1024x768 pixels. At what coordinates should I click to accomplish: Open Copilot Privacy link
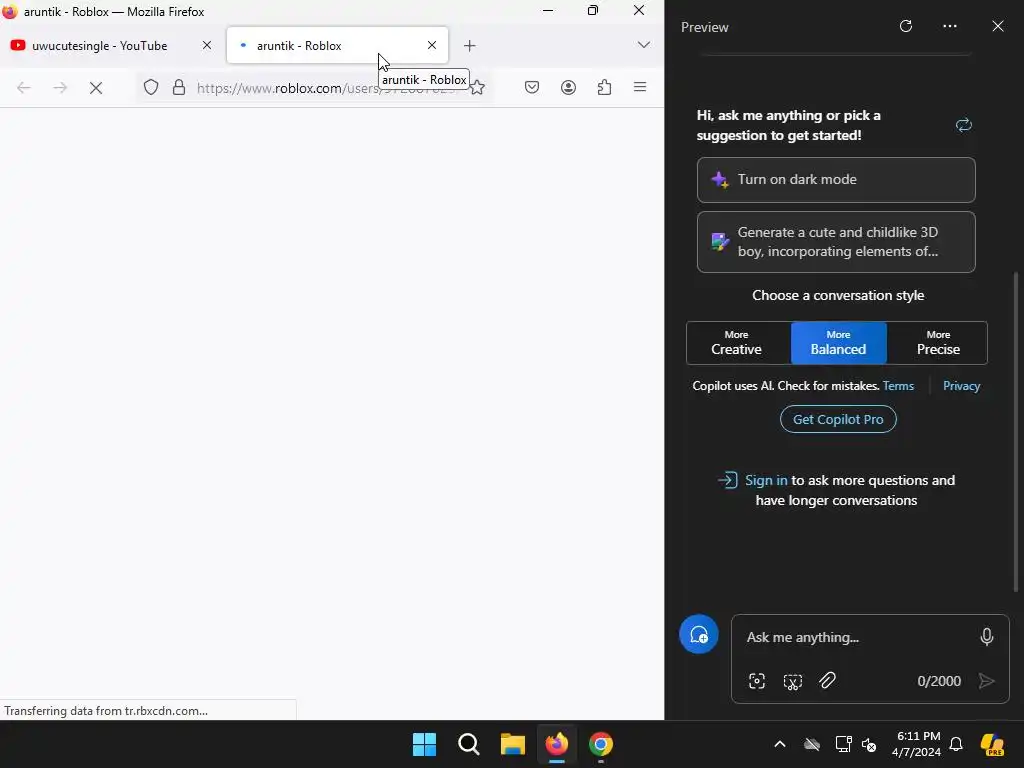(961, 386)
